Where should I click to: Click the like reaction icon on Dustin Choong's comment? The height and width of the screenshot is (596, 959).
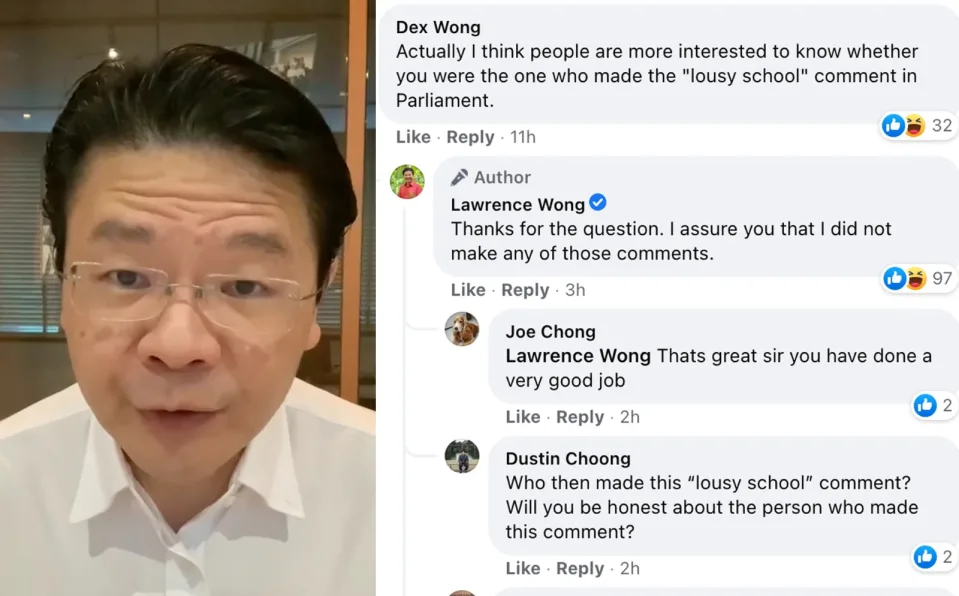(925, 557)
